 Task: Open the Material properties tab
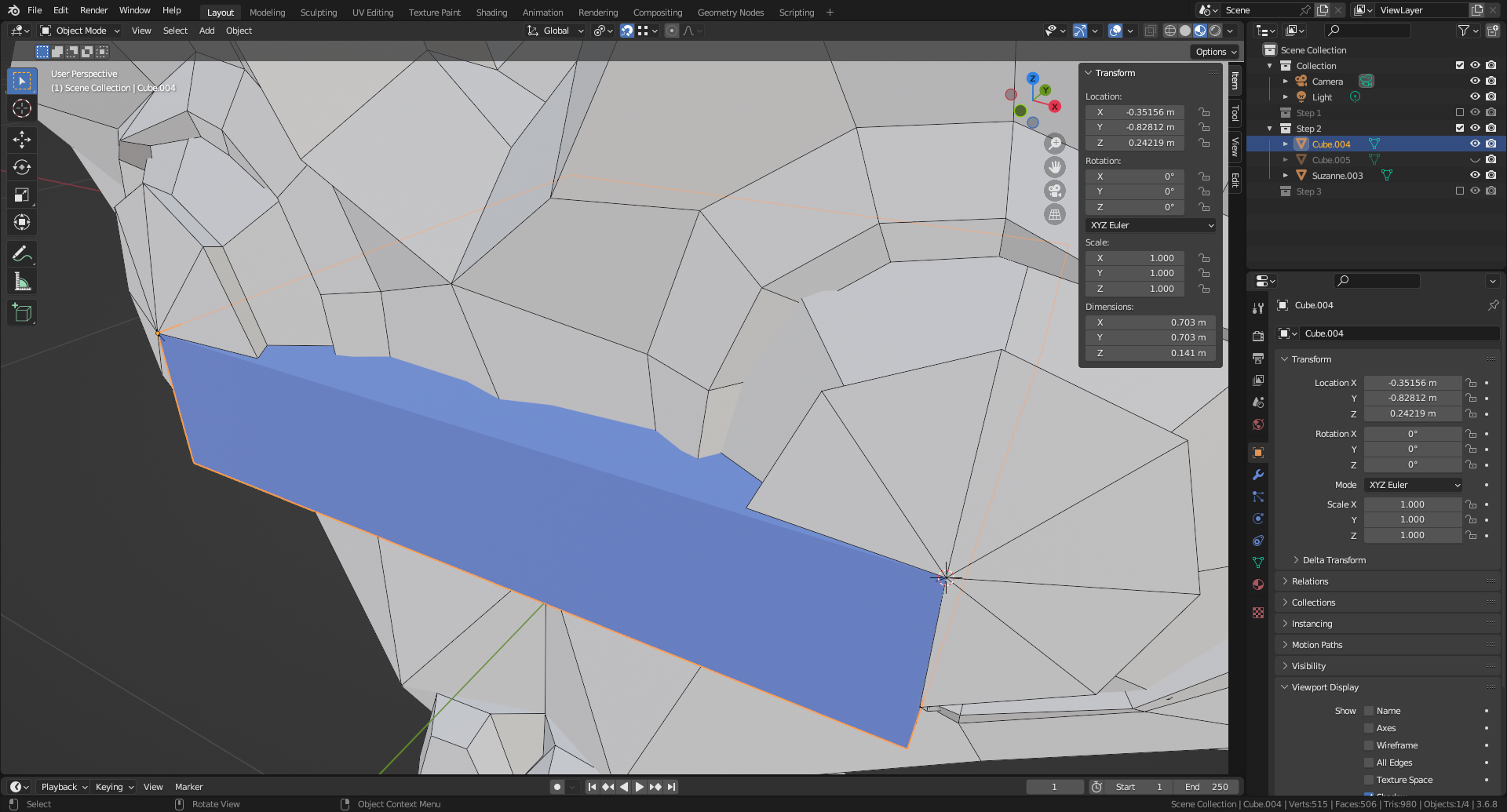click(x=1258, y=584)
